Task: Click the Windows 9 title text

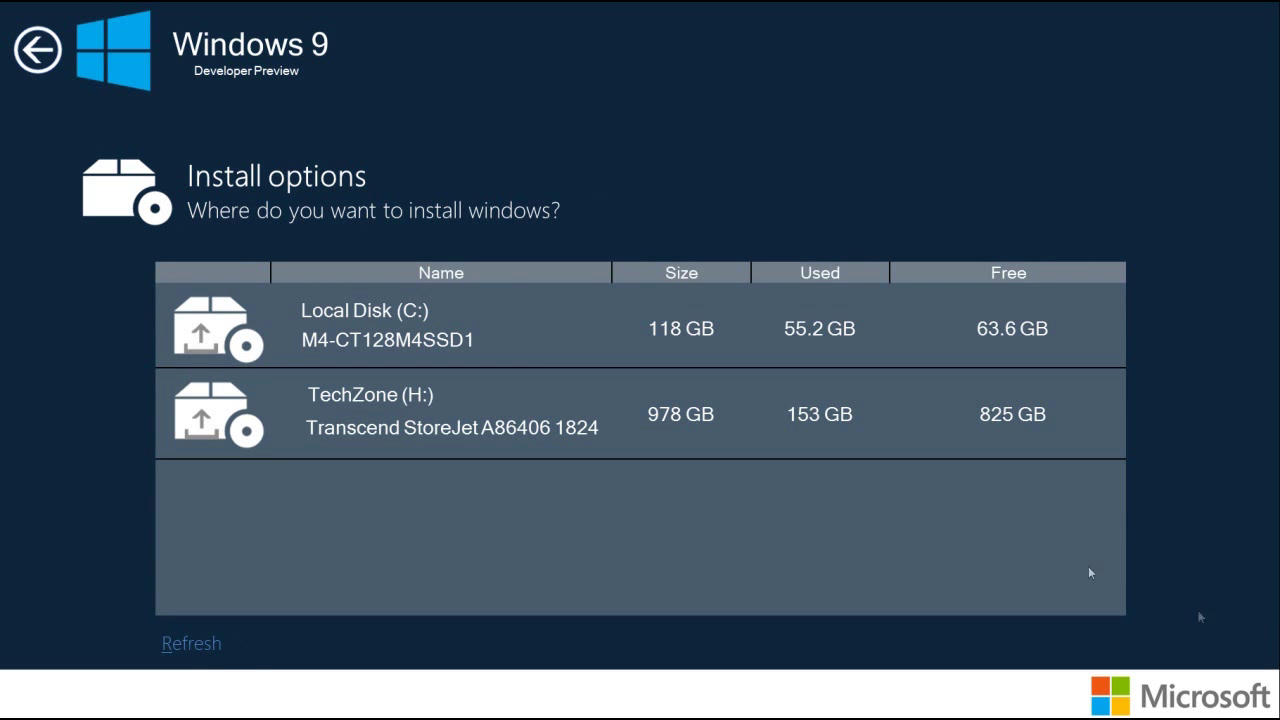Action: point(250,44)
